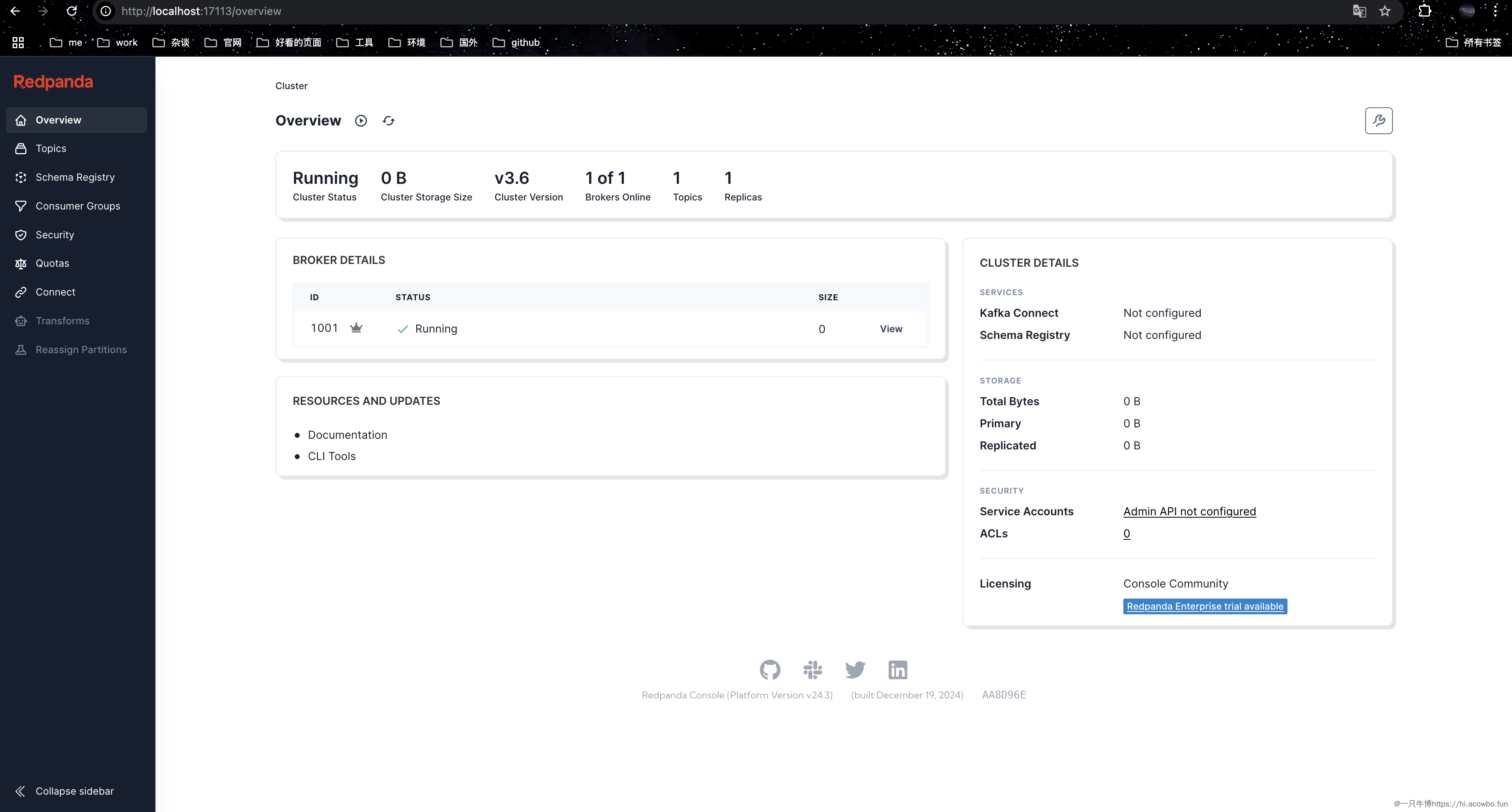Click the STATUS column header
Viewport: 1512px width, 812px height.
[413, 297]
